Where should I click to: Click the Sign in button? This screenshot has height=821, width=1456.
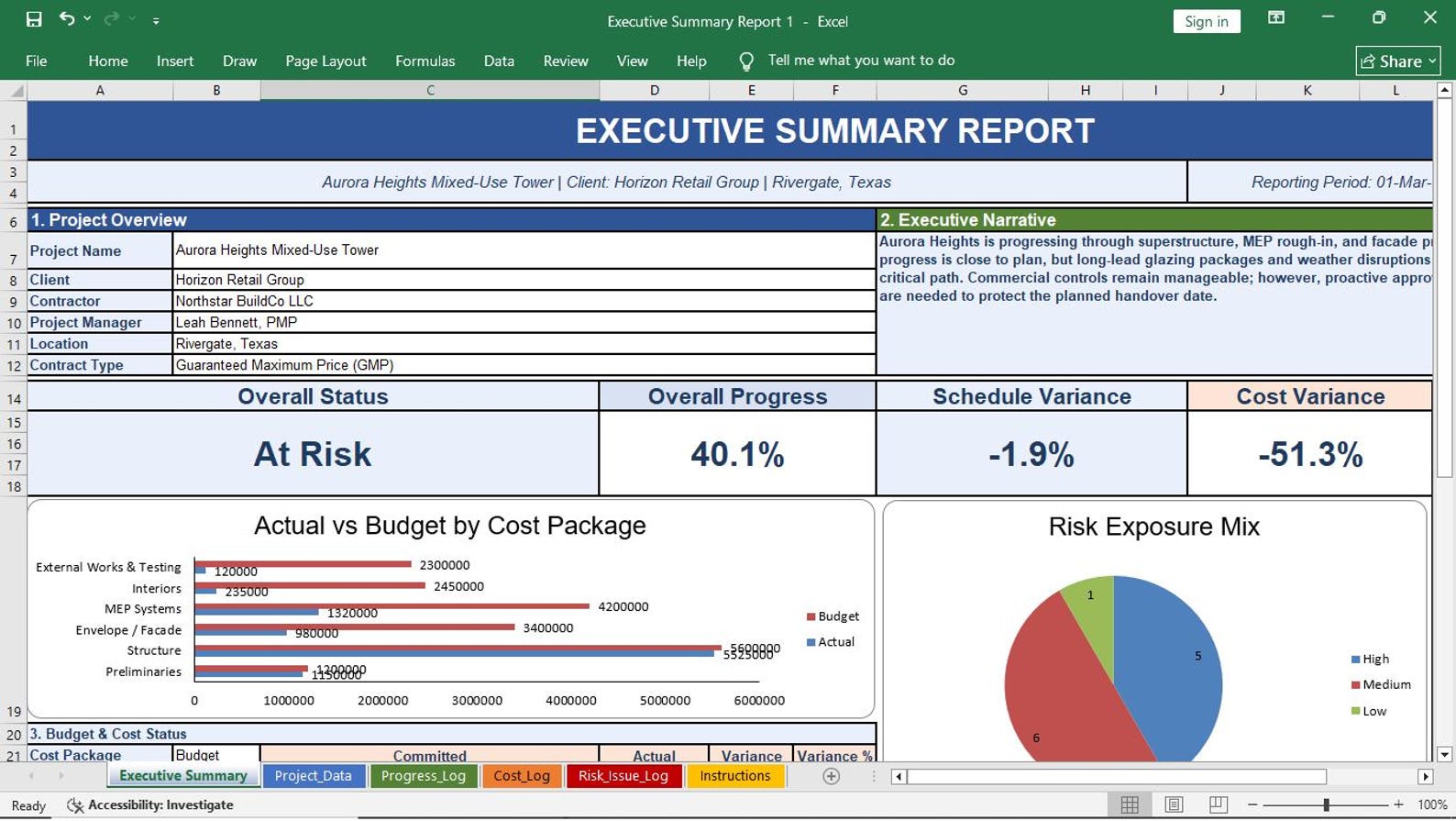pyautogui.click(x=1206, y=21)
